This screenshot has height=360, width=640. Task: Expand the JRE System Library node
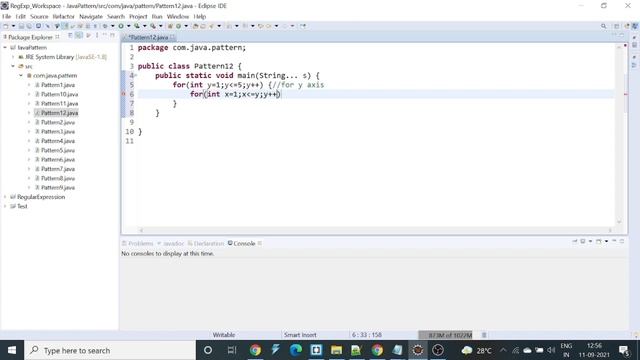pyautogui.click(x=13, y=57)
